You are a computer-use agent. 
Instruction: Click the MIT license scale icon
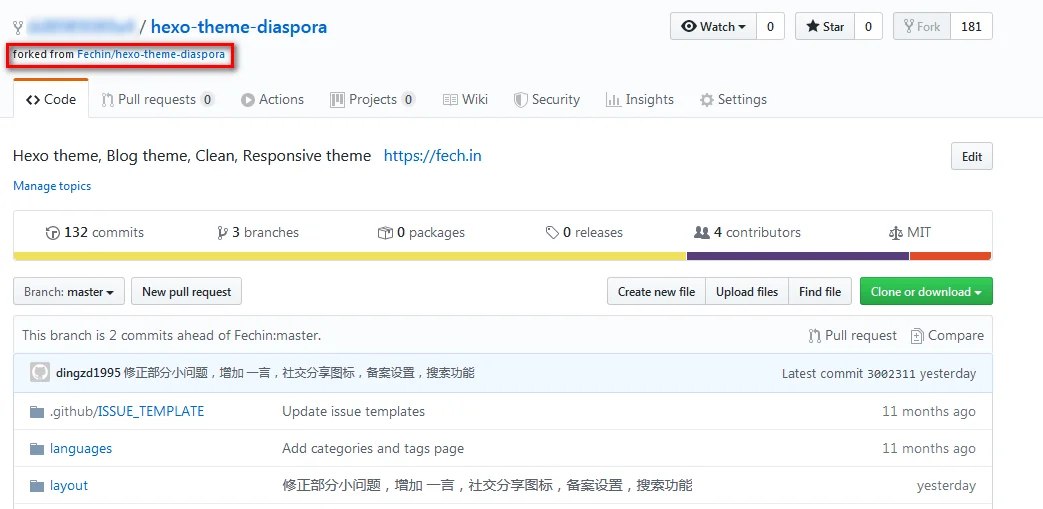895,233
